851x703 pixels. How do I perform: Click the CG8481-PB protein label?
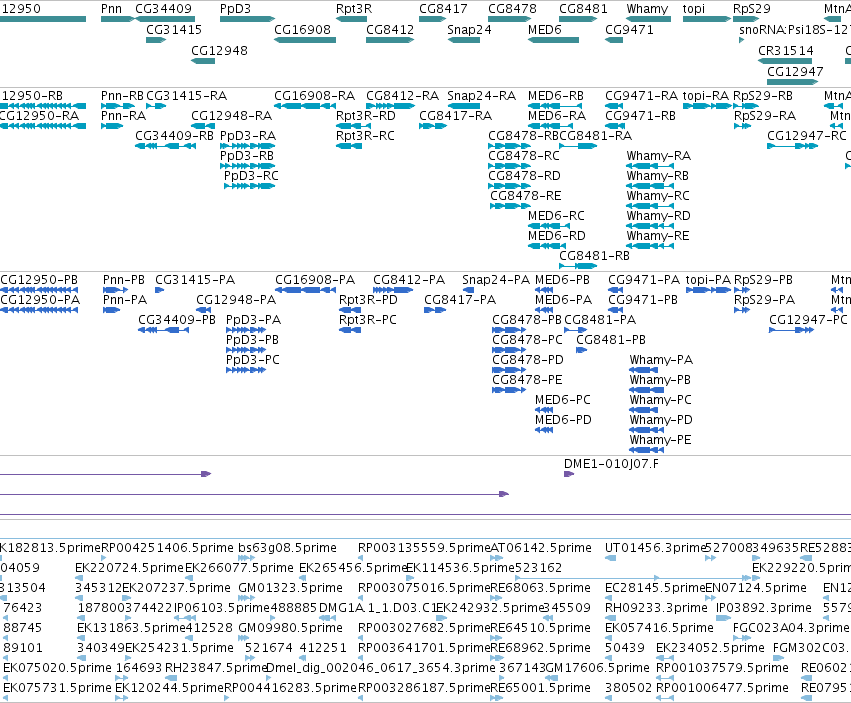(x=611, y=340)
